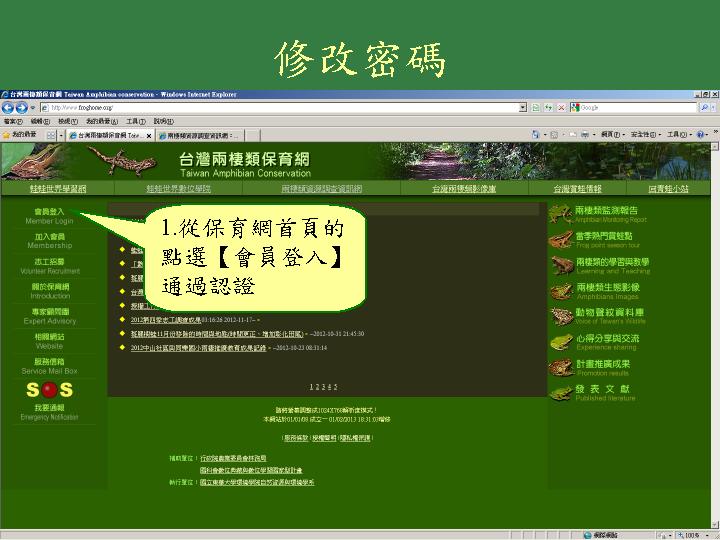Open the recent pages dropdown next to Forward
Viewport: 720px width, 540px height.
pyautogui.click(x=33, y=108)
